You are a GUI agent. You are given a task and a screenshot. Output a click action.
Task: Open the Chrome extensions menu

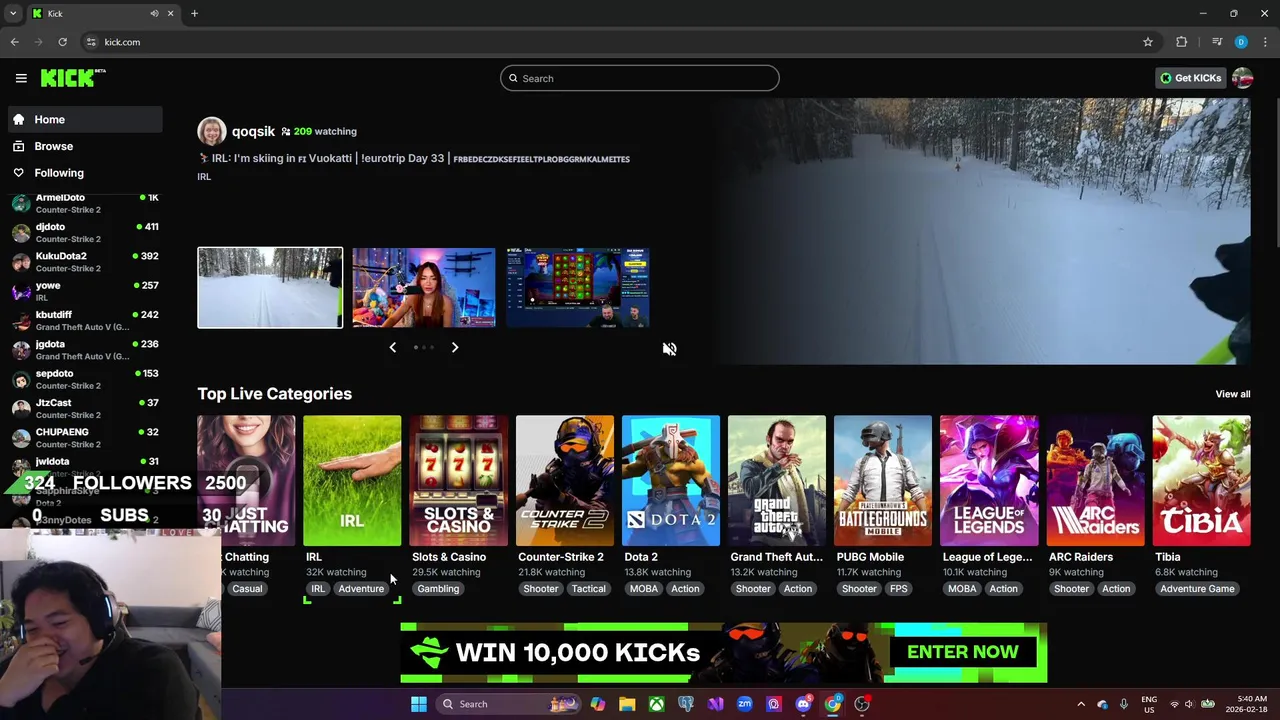[x=1182, y=42]
